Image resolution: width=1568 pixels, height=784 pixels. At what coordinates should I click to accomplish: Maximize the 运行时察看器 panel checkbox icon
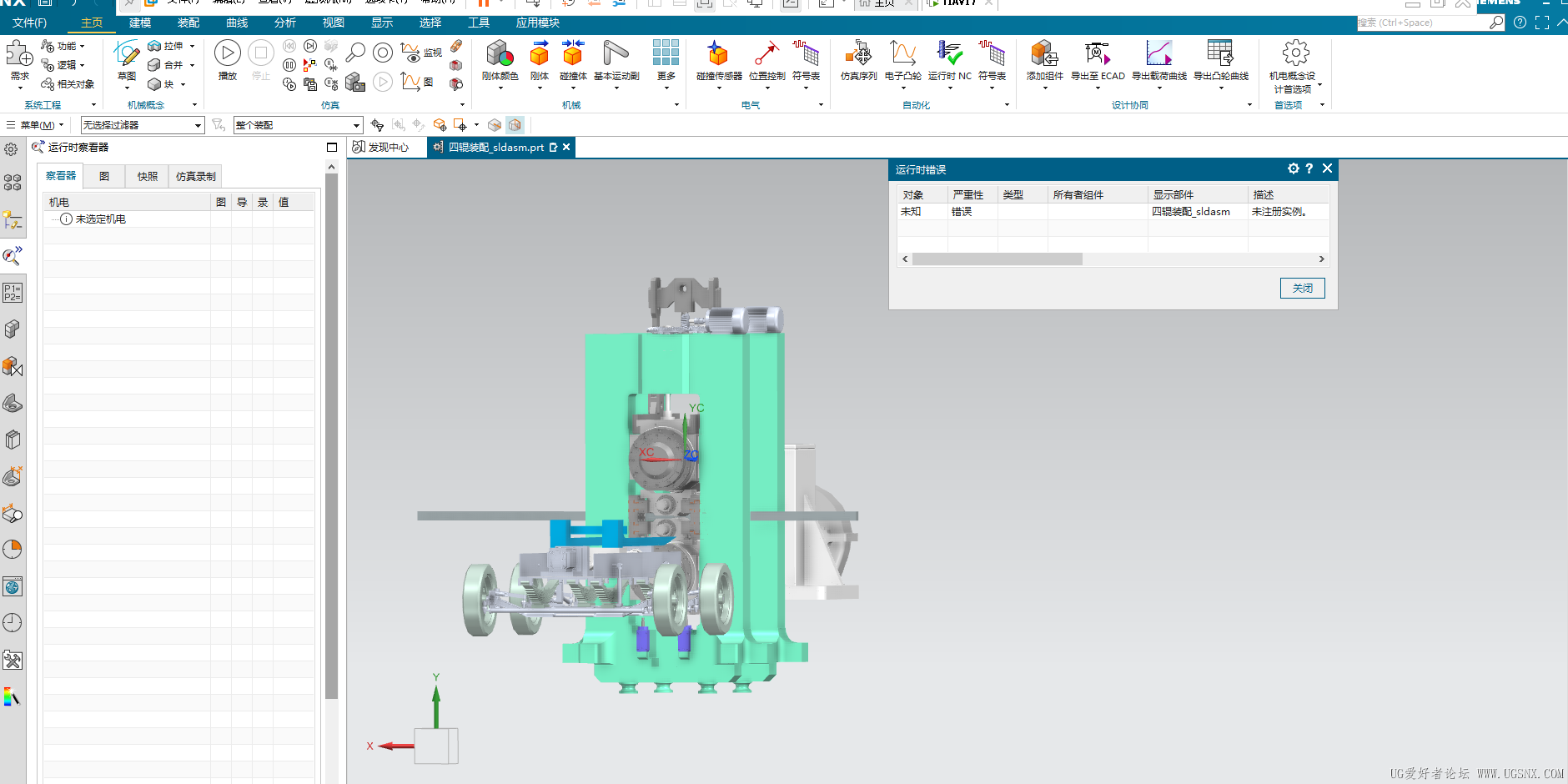332,148
